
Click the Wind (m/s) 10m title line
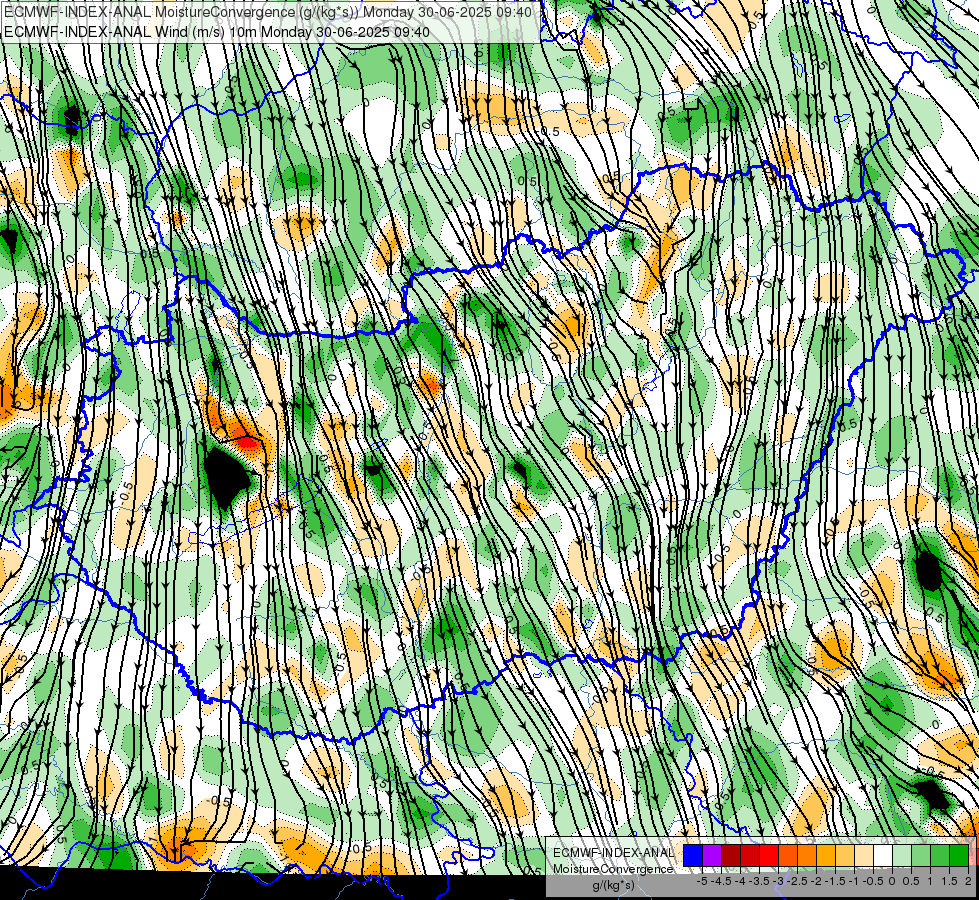pos(217,31)
